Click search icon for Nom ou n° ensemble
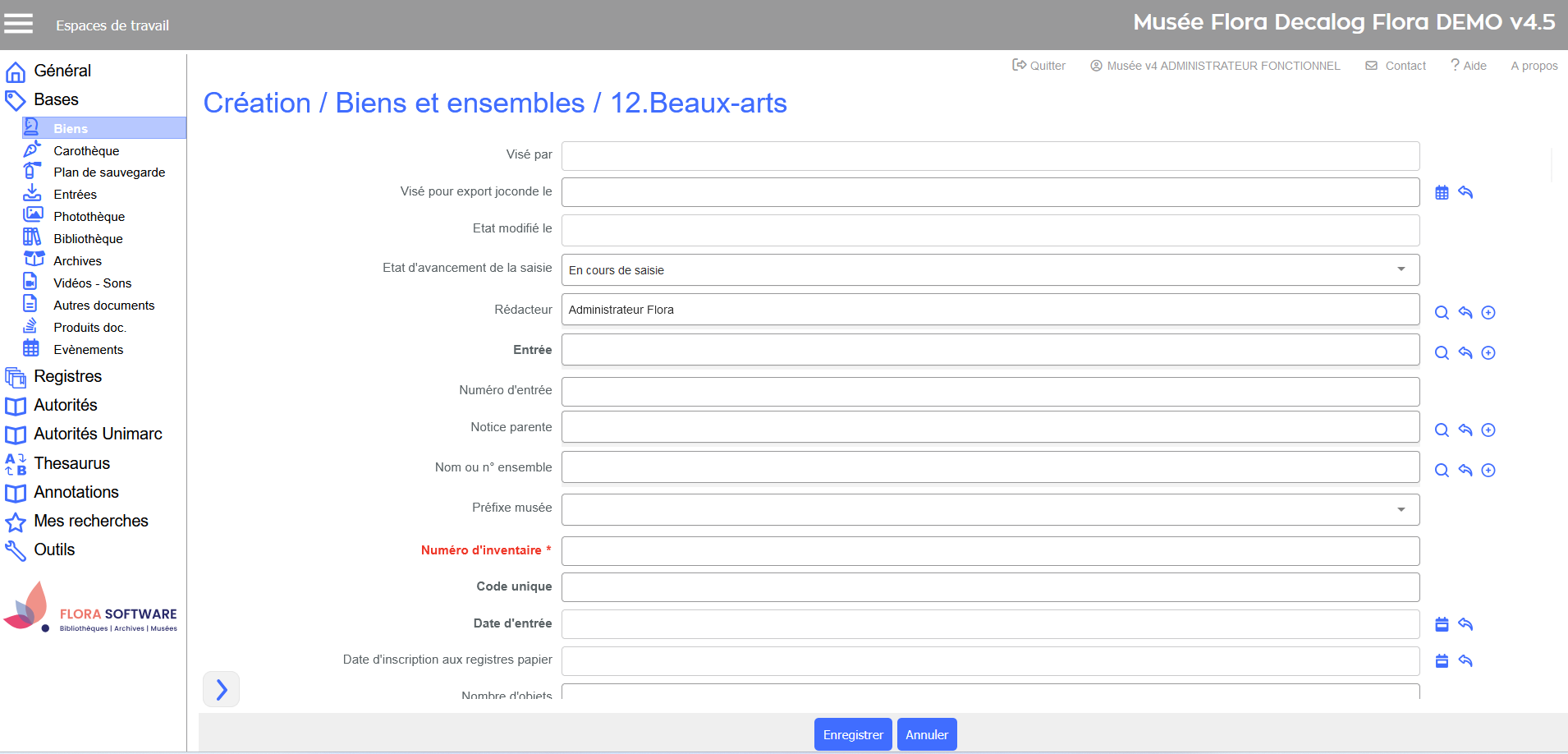1568x754 pixels. 1442,470
